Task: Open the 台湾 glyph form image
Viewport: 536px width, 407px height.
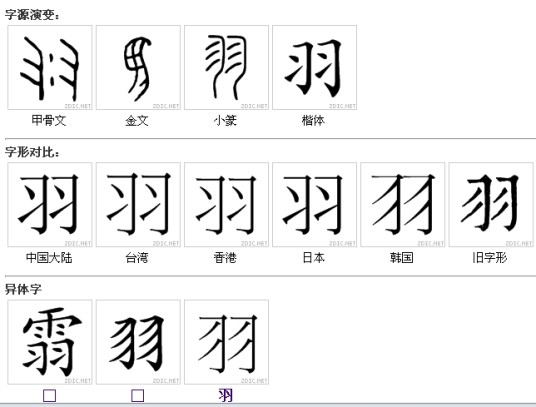Action: click(138, 205)
